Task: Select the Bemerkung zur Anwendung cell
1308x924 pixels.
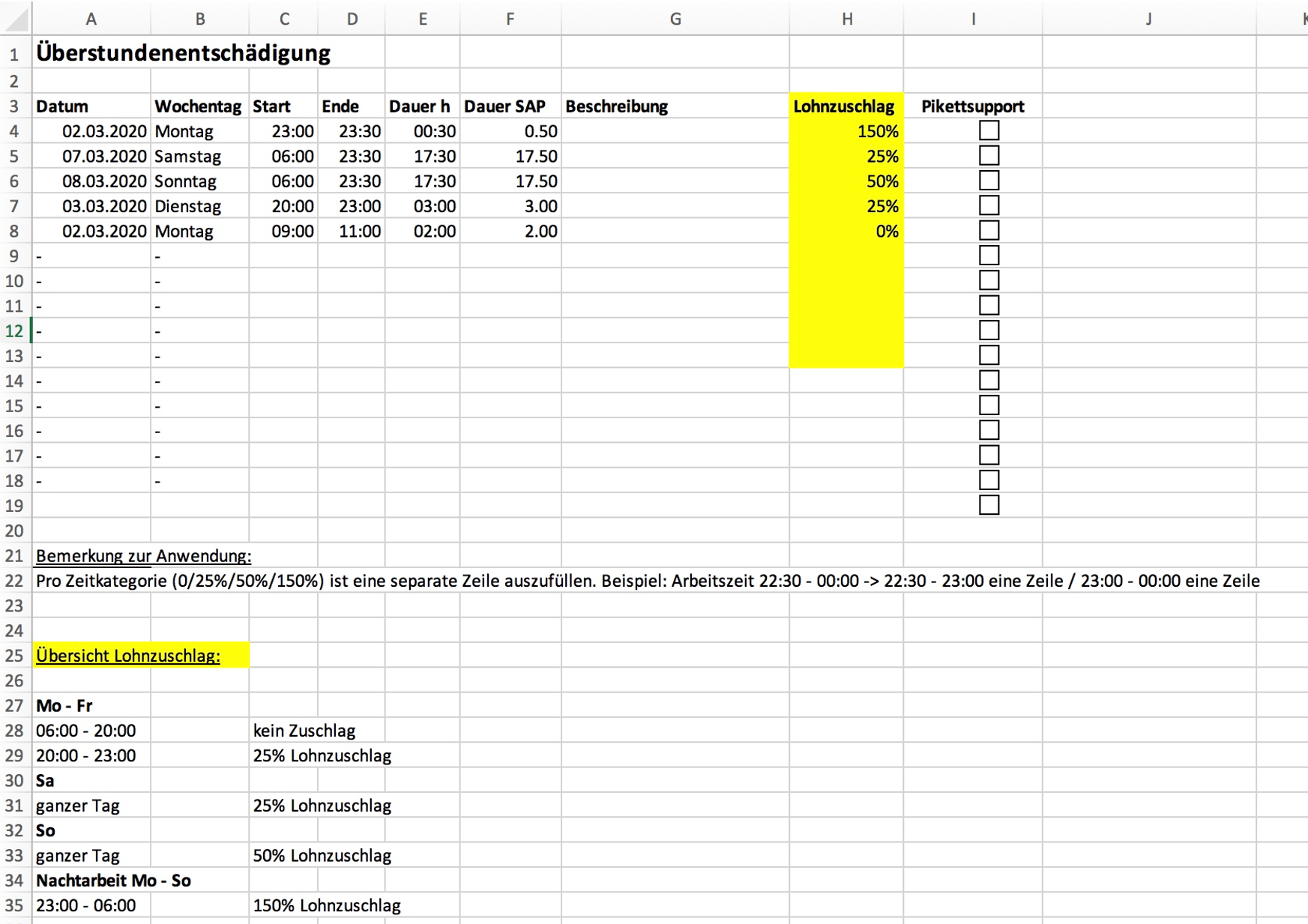Action: tap(143, 556)
